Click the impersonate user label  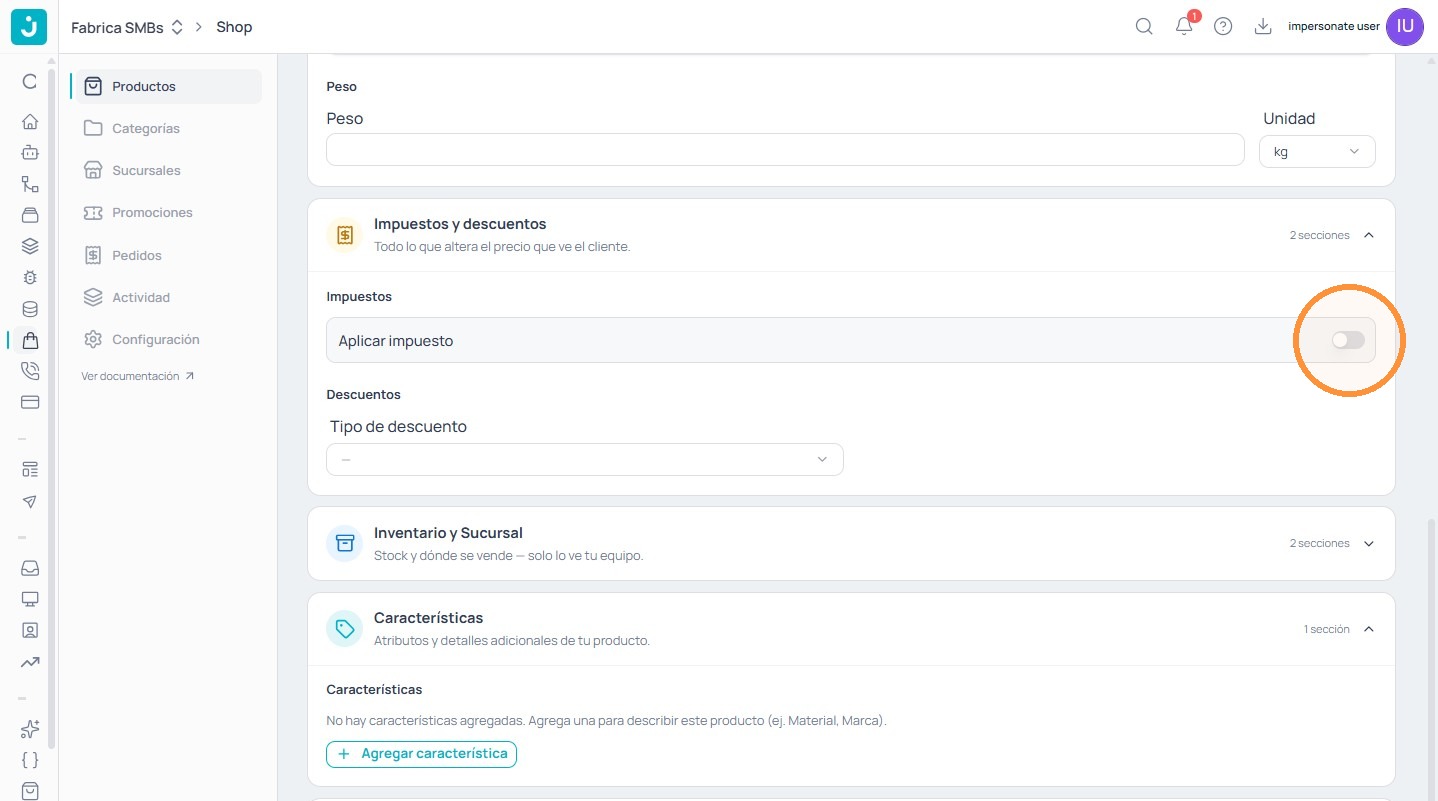pos(1334,27)
